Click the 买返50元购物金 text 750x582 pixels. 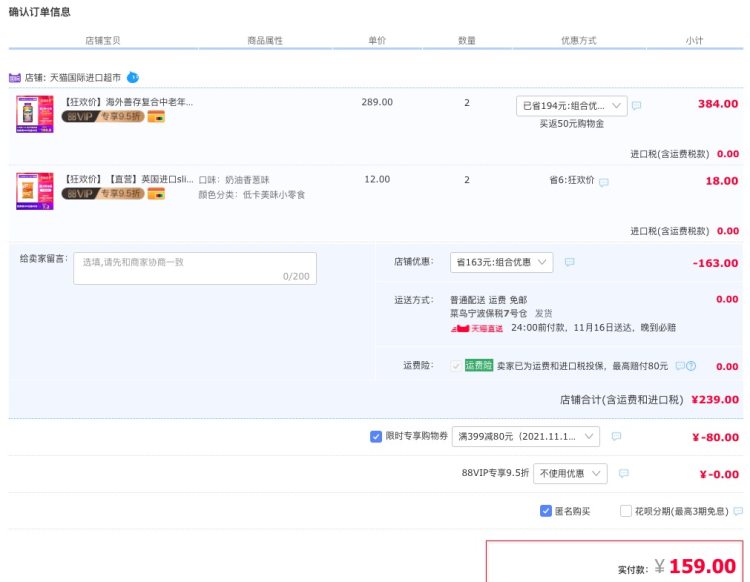coord(572,124)
